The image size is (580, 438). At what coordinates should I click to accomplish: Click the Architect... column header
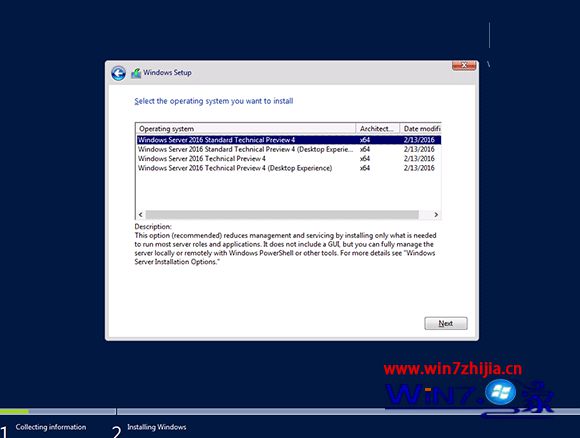click(x=378, y=129)
